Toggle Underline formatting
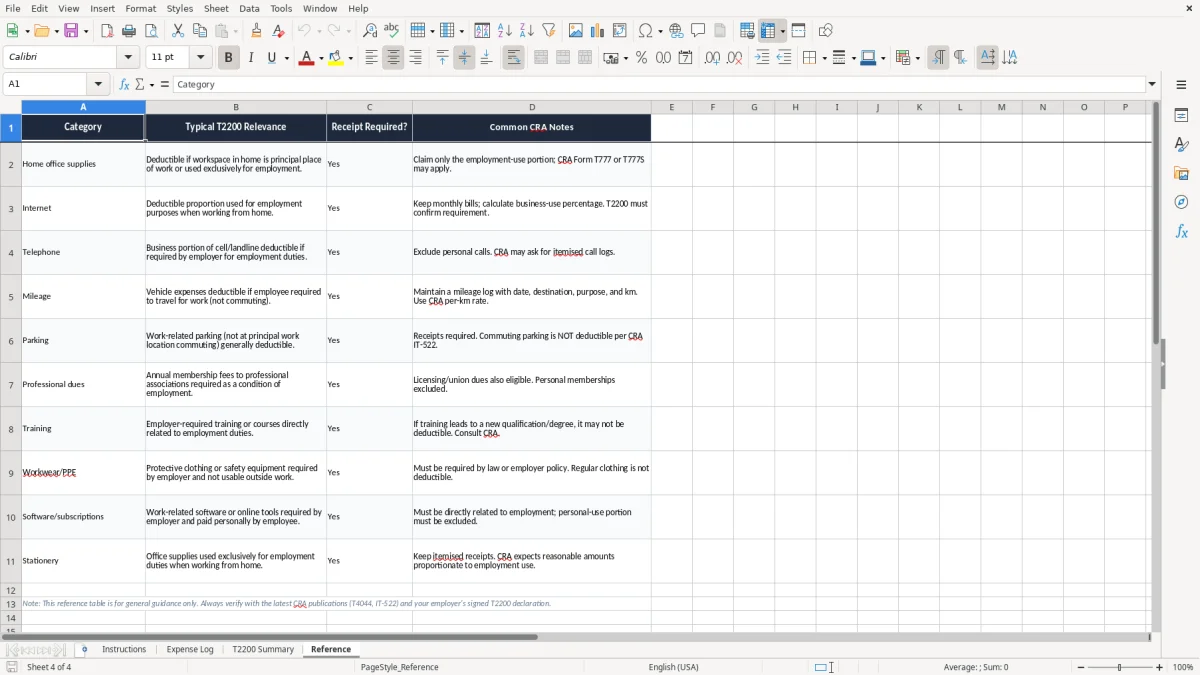 point(272,58)
